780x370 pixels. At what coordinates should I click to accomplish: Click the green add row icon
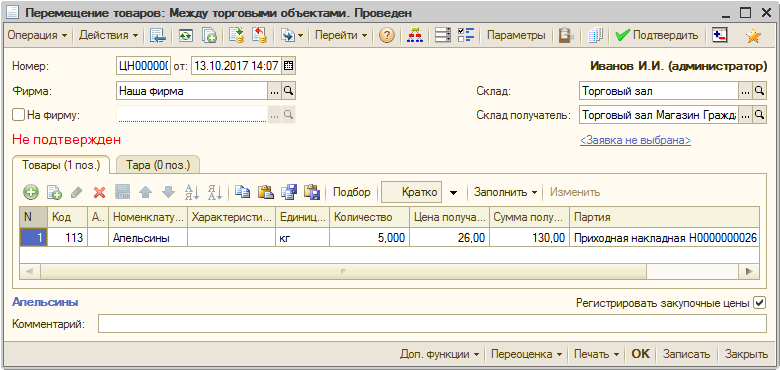(x=31, y=192)
